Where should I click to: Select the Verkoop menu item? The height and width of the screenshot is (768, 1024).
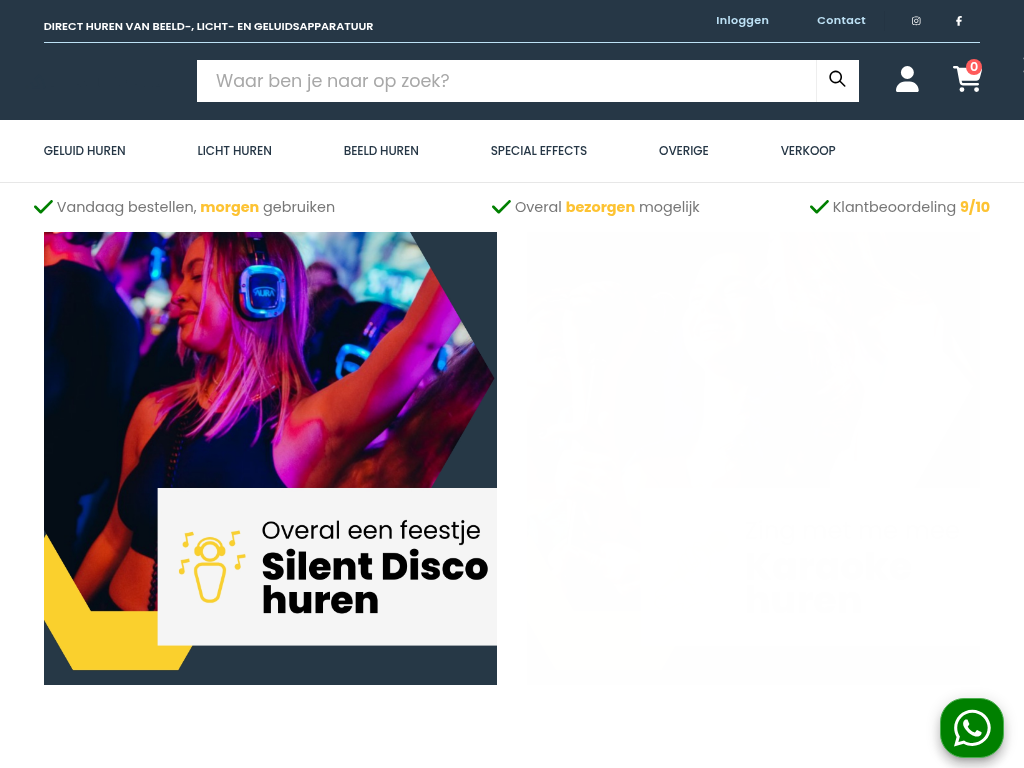pos(808,151)
